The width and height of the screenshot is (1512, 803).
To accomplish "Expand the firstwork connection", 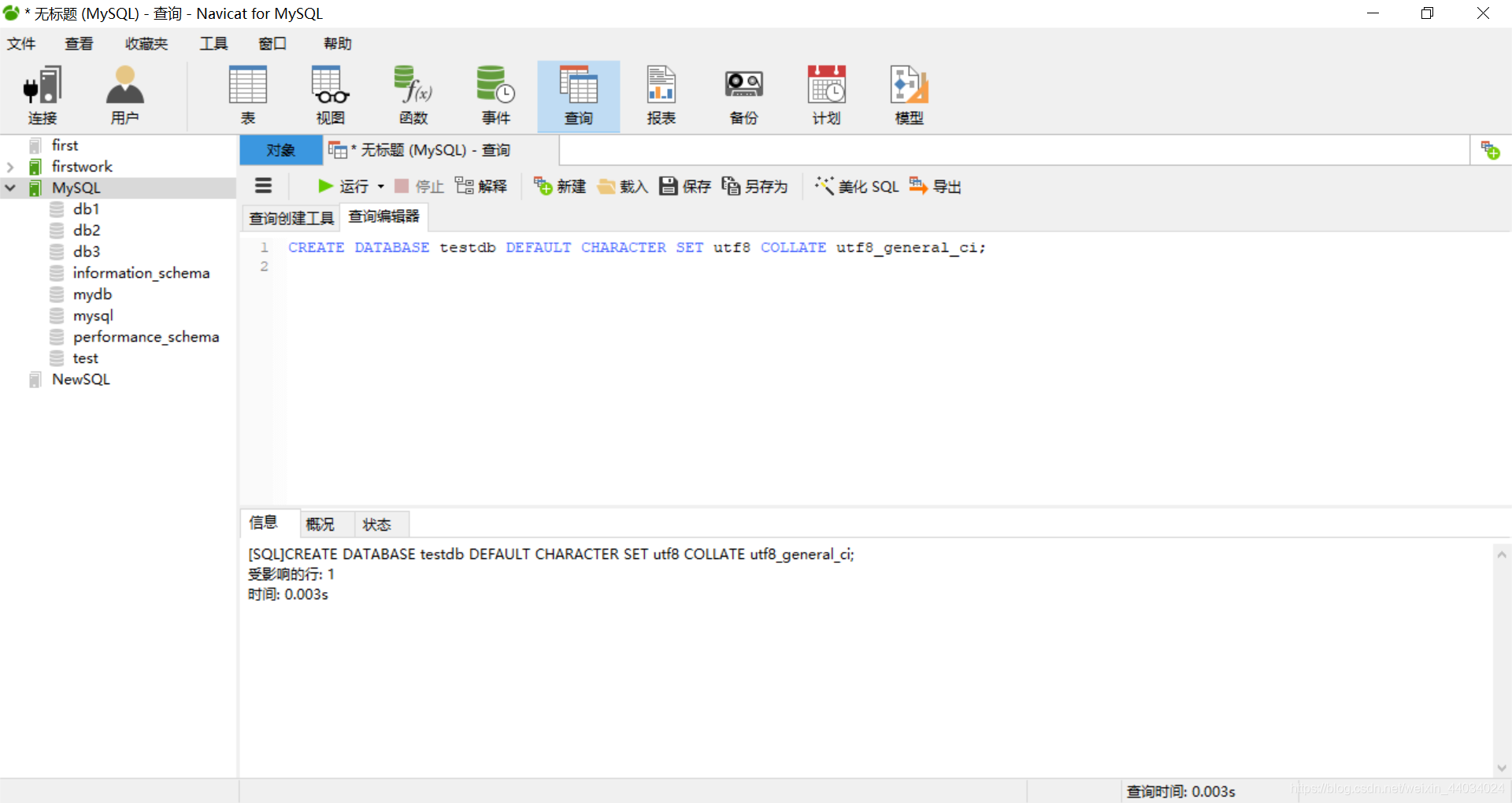I will [x=10, y=167].
